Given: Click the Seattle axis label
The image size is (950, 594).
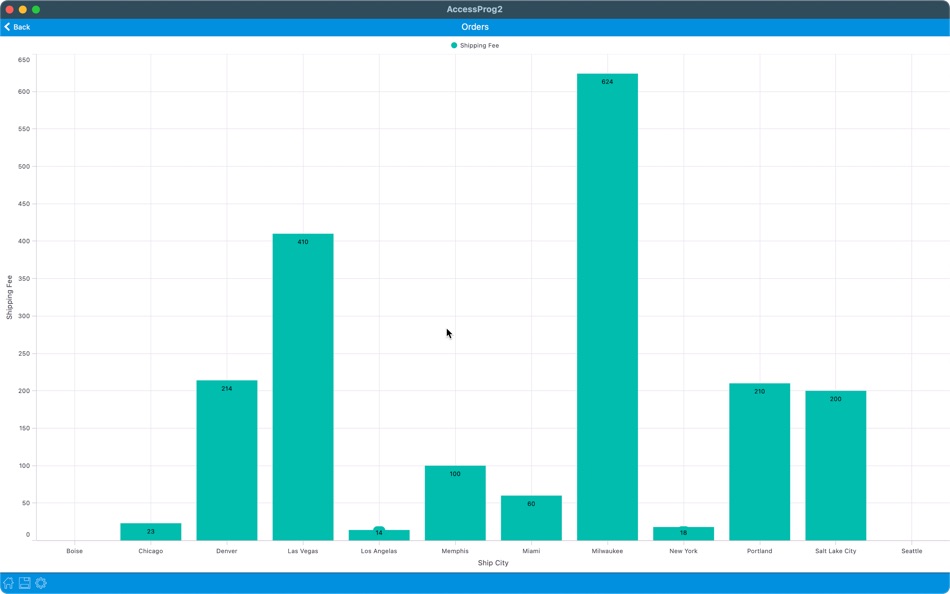Looking at the screenshot, I should [911, 551].
